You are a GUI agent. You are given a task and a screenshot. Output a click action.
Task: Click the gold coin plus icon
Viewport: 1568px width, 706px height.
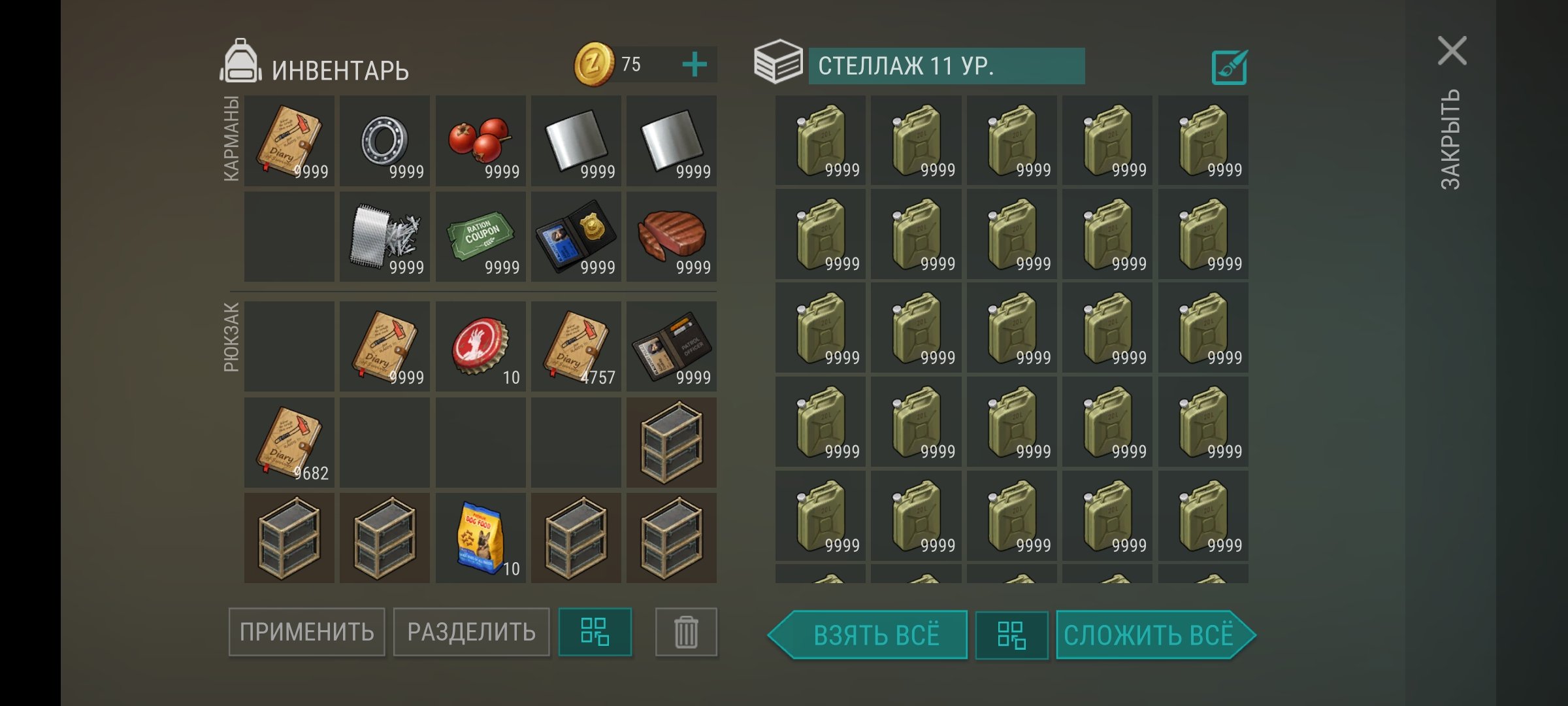point(694,65)
